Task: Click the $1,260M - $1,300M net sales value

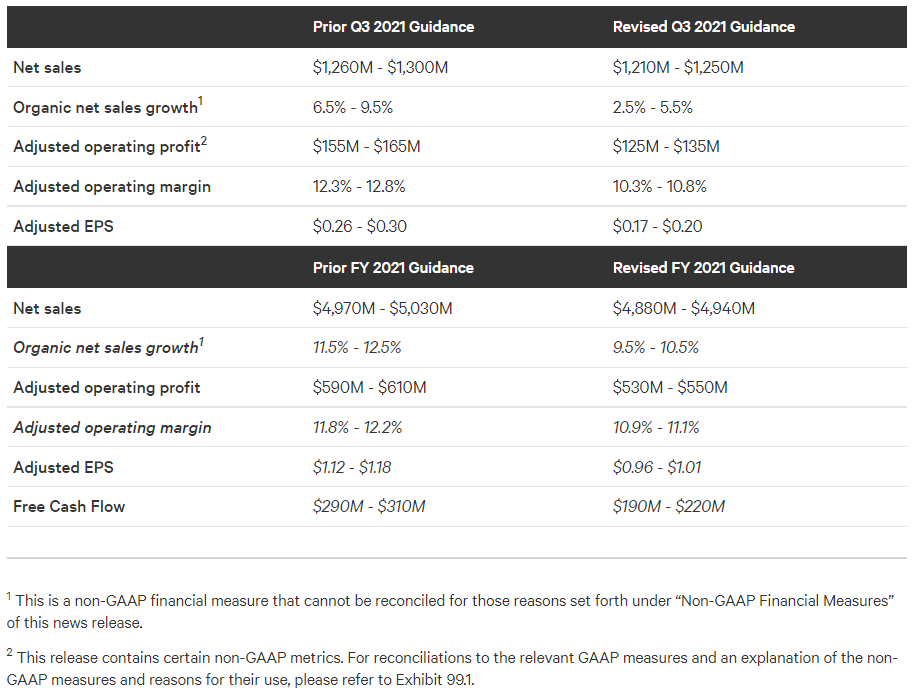Action: 380,68
